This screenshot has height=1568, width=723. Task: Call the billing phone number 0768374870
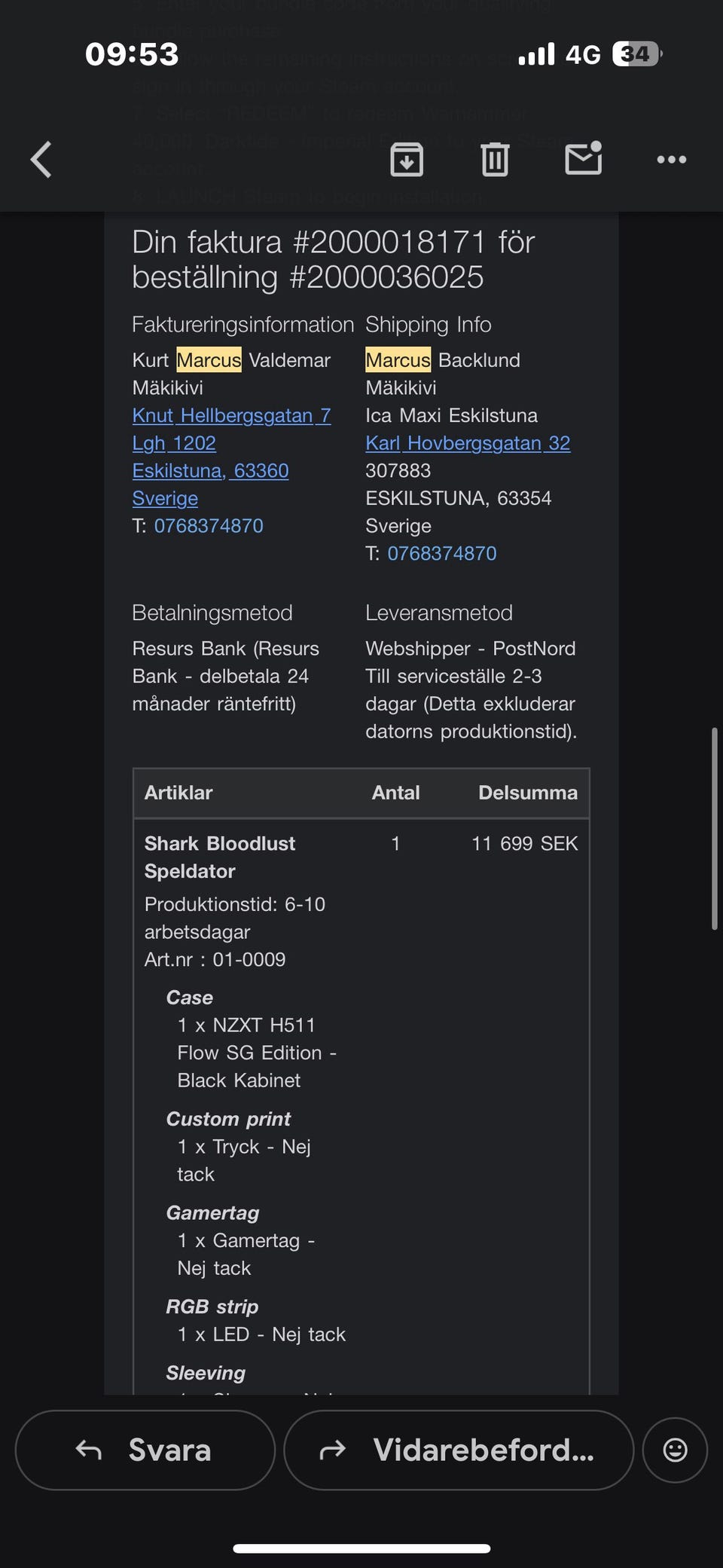[209, 526]
